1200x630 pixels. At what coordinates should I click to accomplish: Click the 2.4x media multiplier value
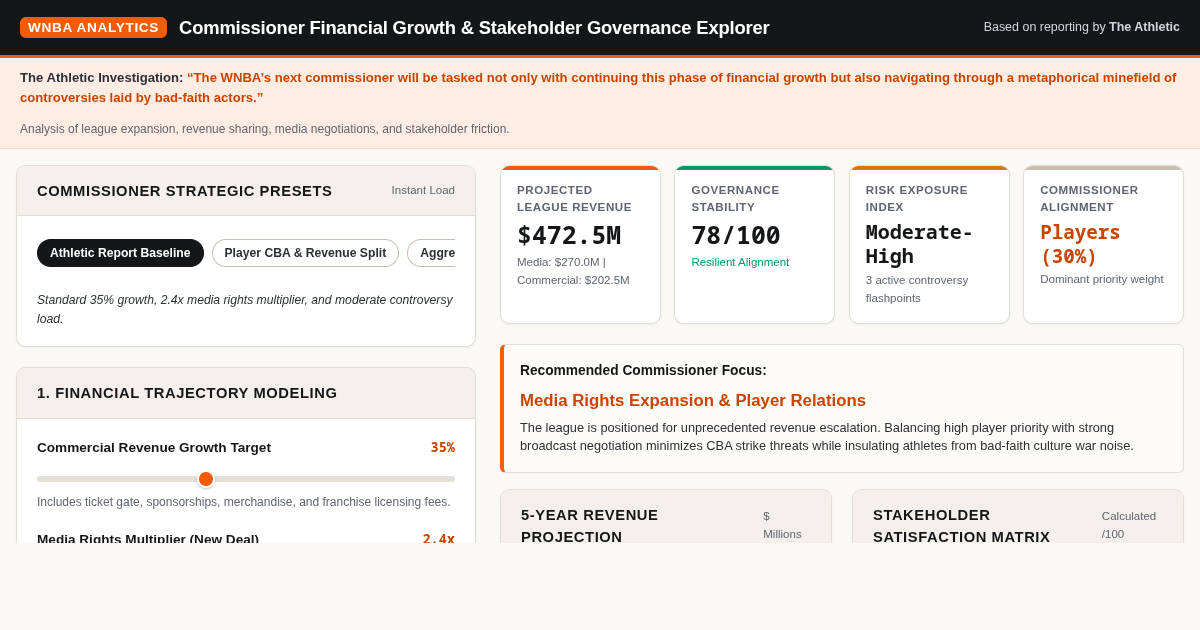point(438,538)
